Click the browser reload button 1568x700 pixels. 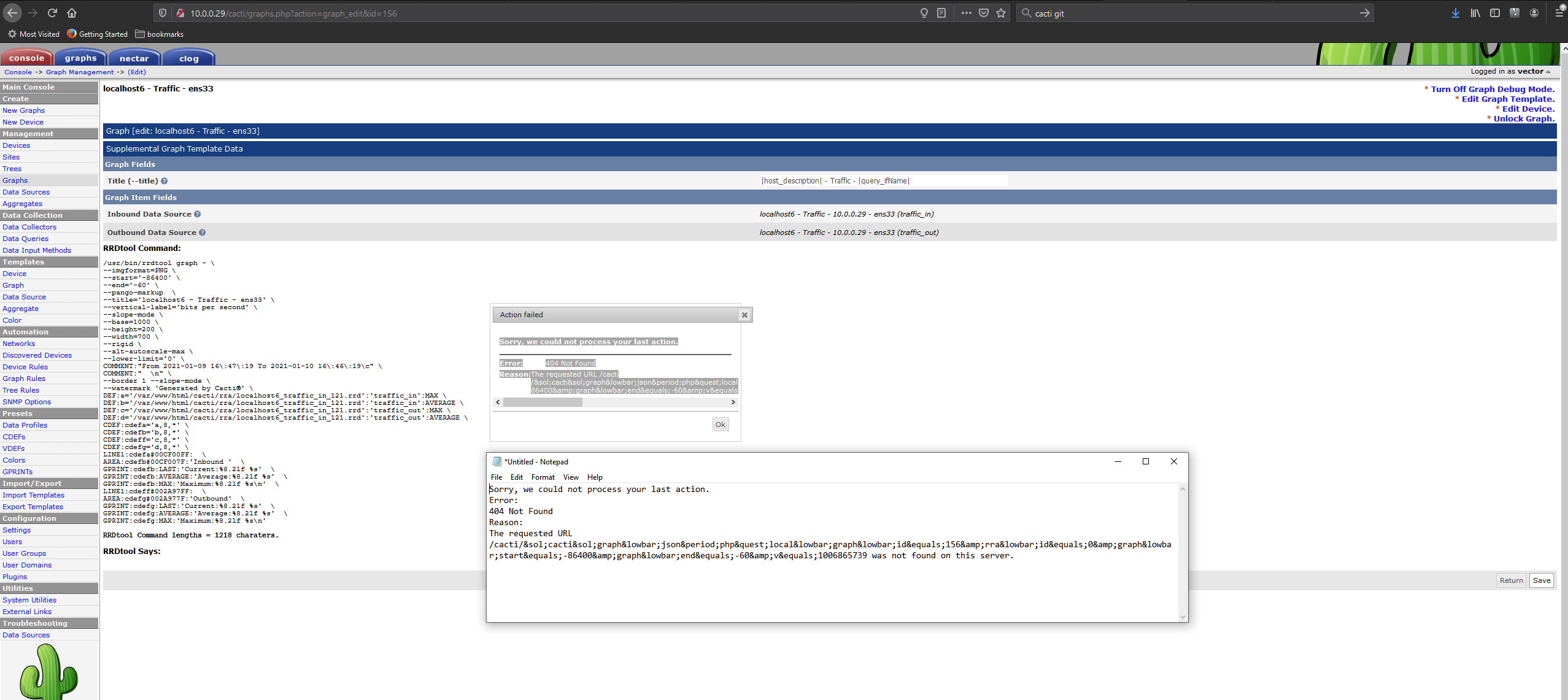click(52, 13)
